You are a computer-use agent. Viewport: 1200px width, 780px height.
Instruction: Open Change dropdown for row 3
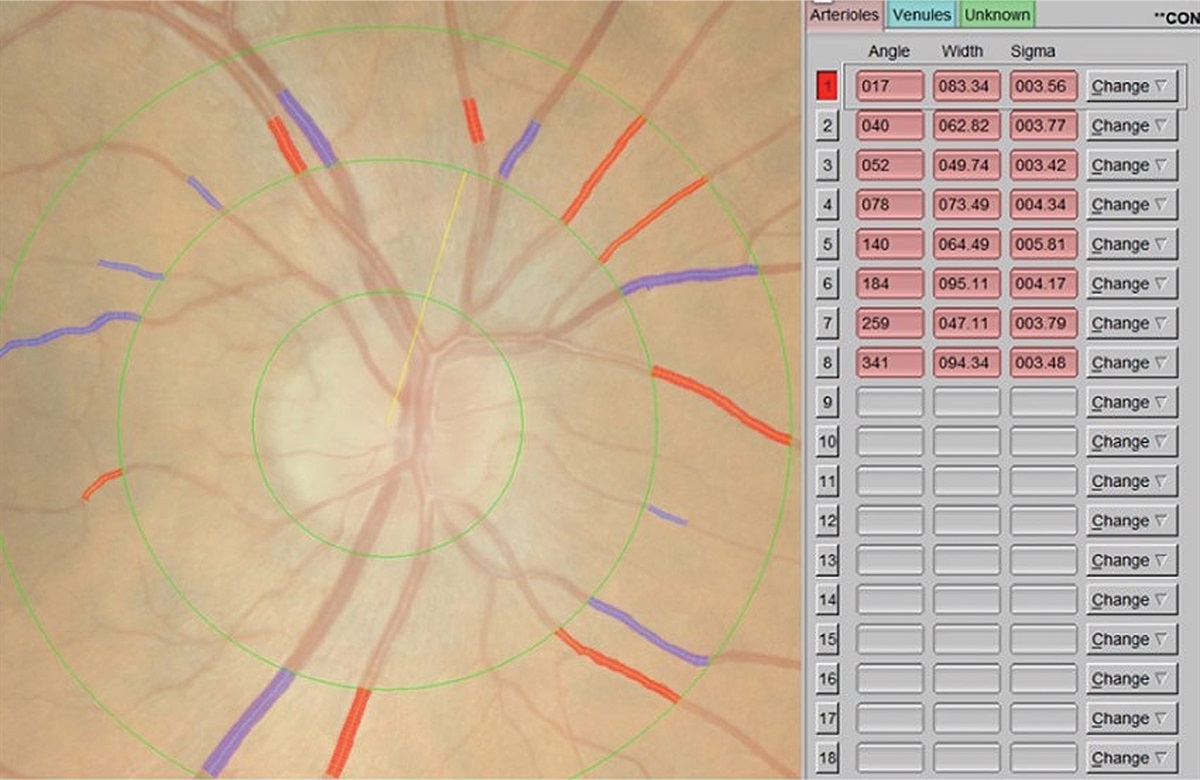point(1132,165)
